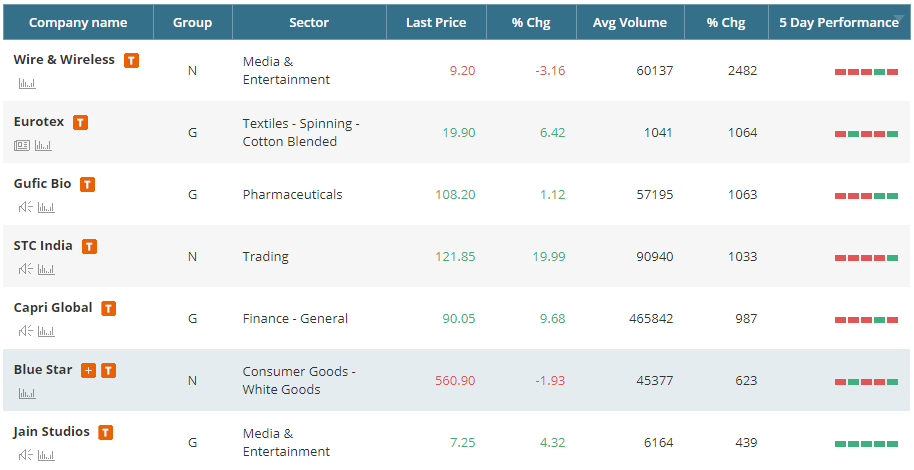Screen dimensions: 914x470
Task: Click volume change 2482 for Wire & Wireless
Action: pos(743,71)
